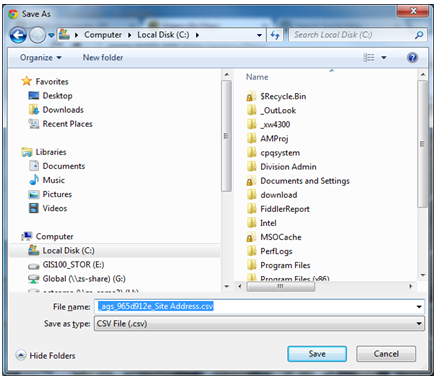Click file list scroll down arrow
This screenshot has width=438, height=379.
423,275
